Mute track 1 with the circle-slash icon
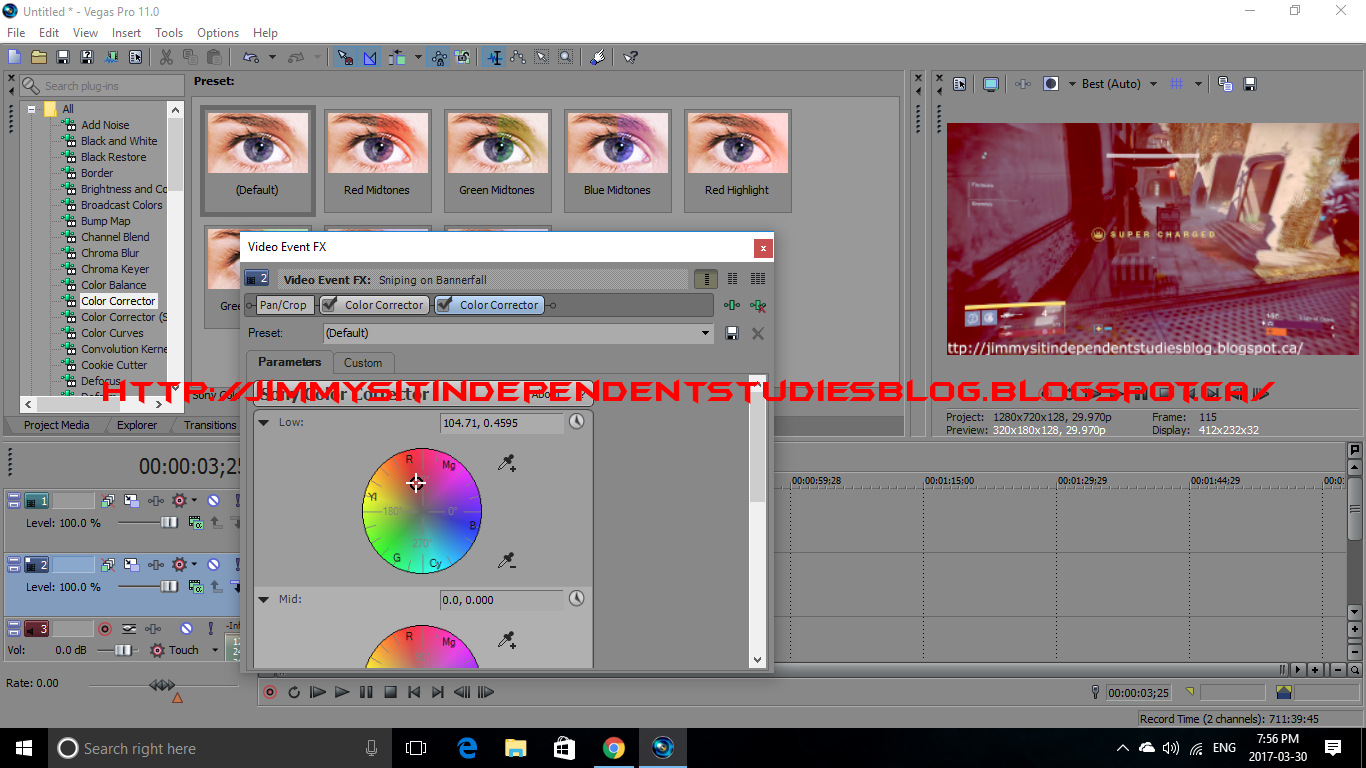The width and height of the screenshot is (1366, 768). pos(213,501)
